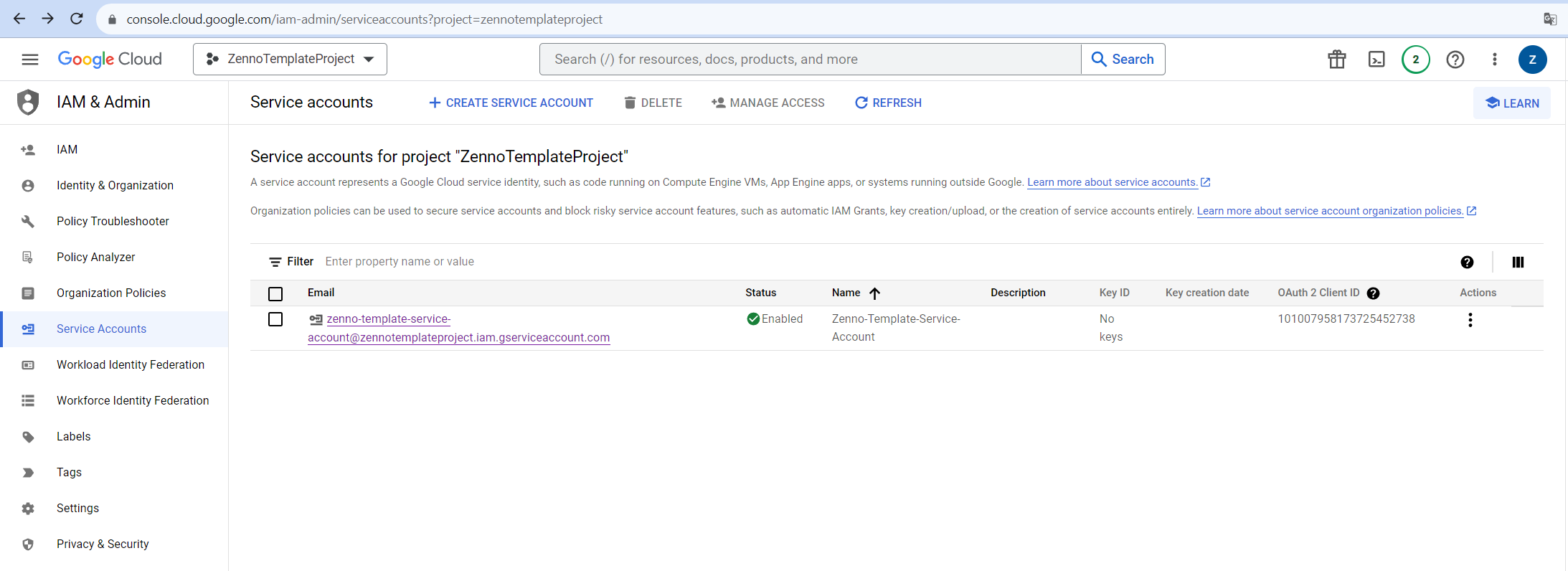Click Create Service Account button

coord(511,103)
